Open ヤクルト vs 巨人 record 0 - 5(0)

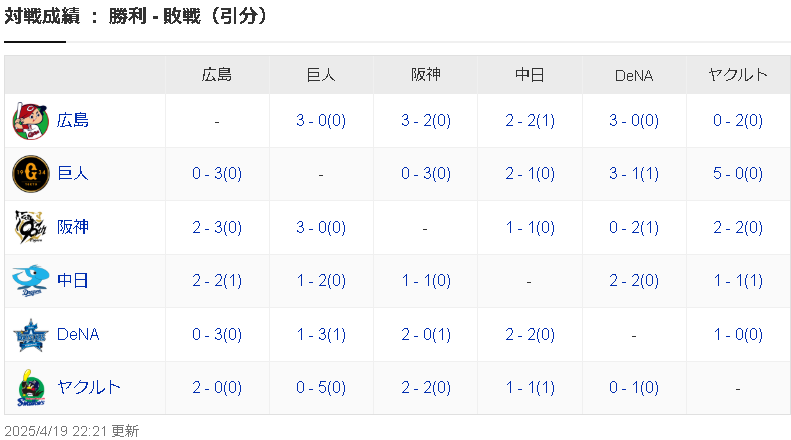coord(321,388)
